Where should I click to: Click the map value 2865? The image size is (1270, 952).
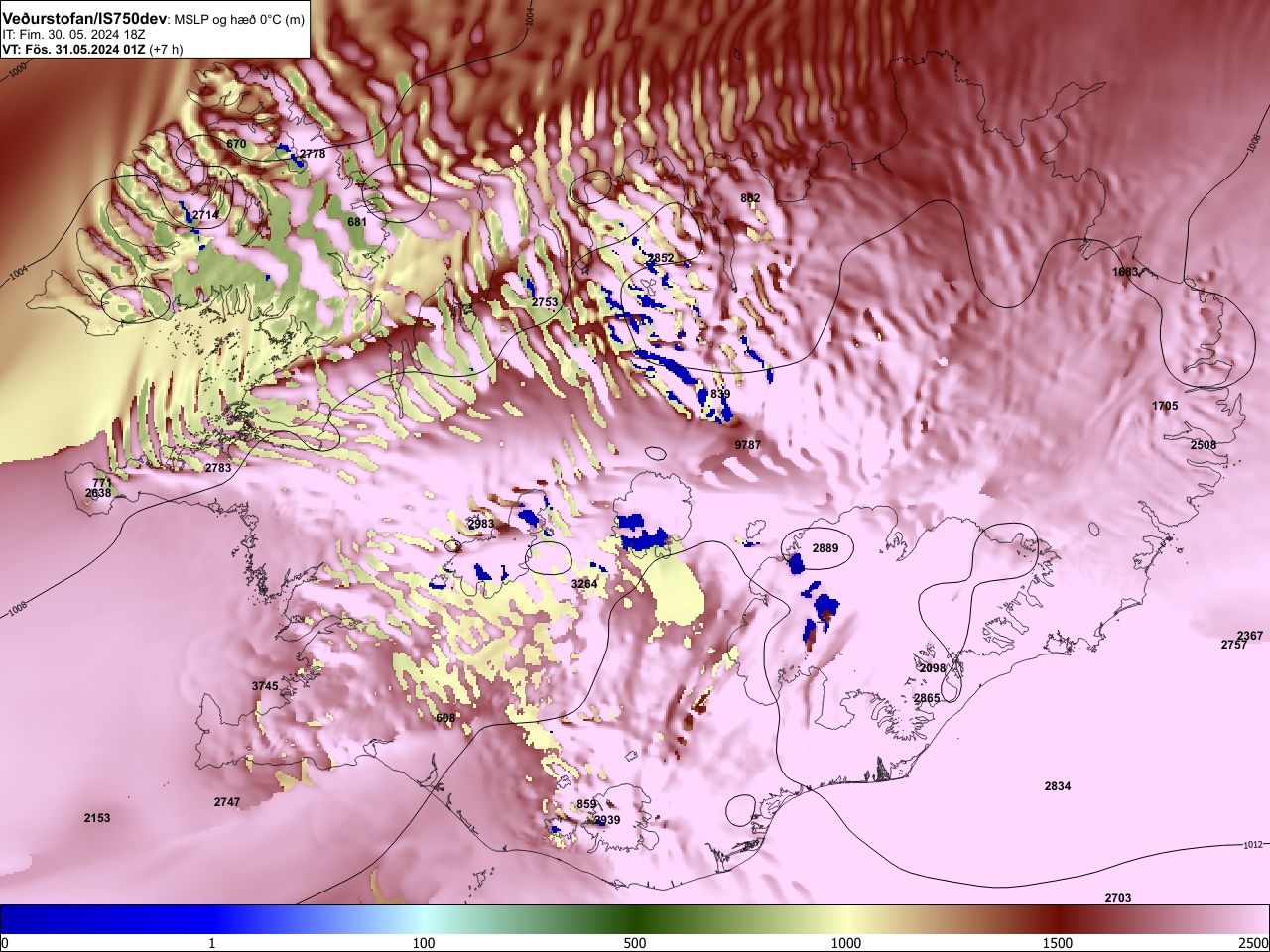927,699
